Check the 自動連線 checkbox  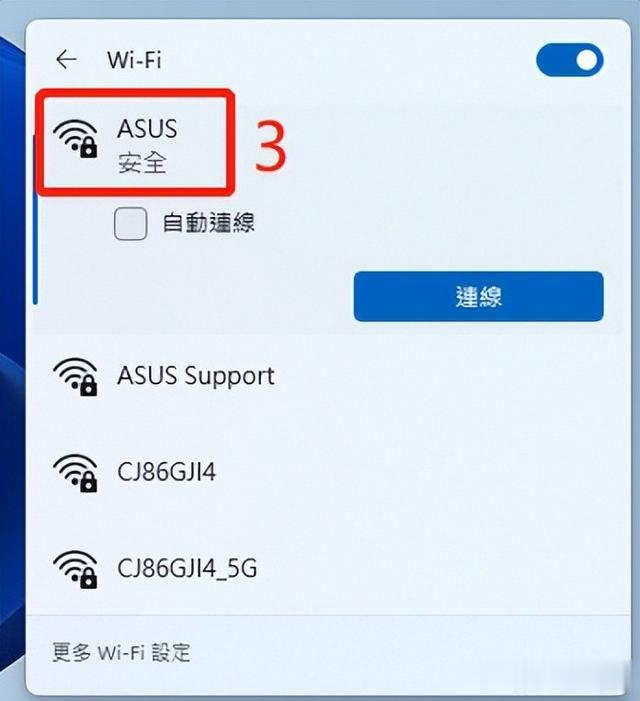coord(131,223)
